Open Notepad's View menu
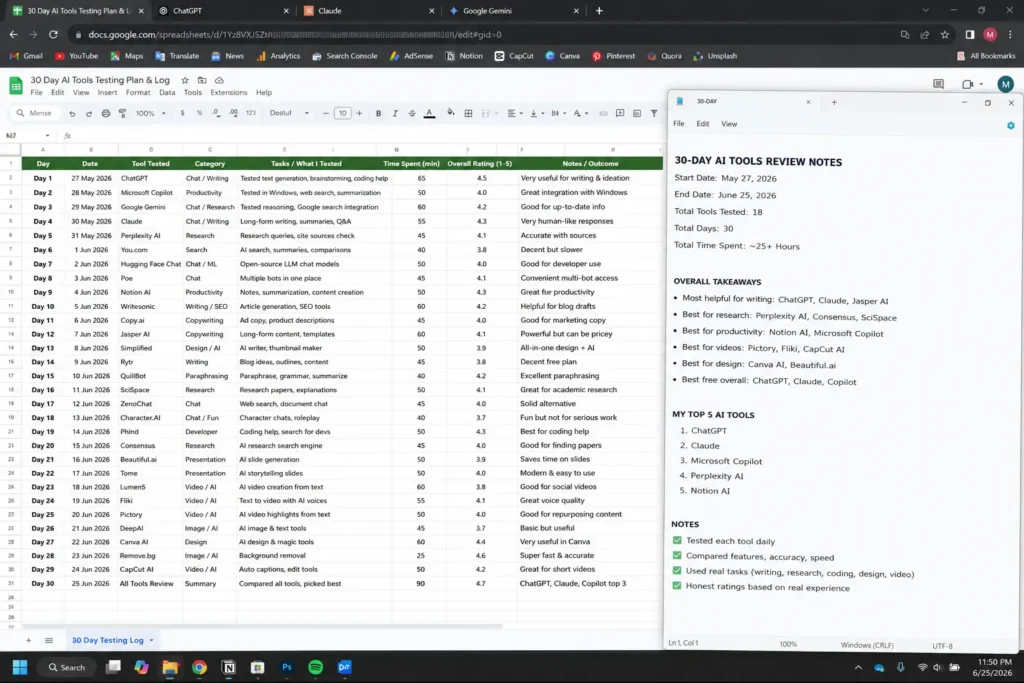1024x683 pixels. tap(729, 124)
